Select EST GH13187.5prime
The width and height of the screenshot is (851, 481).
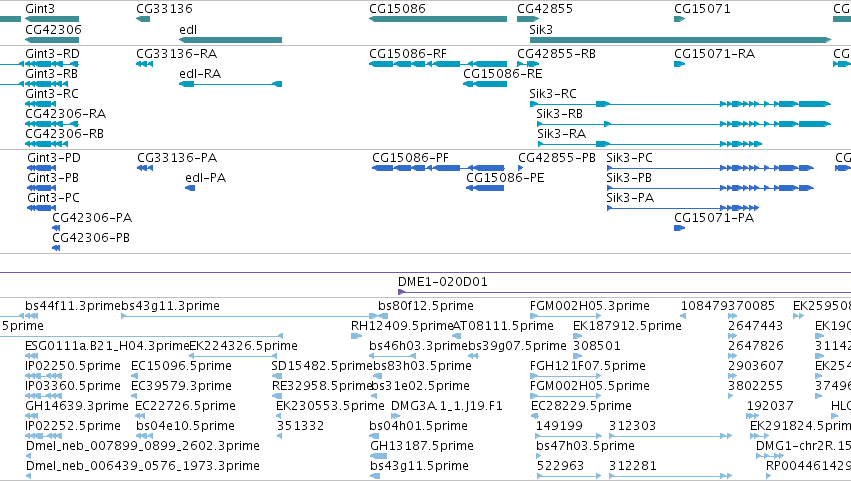[422, 447]
